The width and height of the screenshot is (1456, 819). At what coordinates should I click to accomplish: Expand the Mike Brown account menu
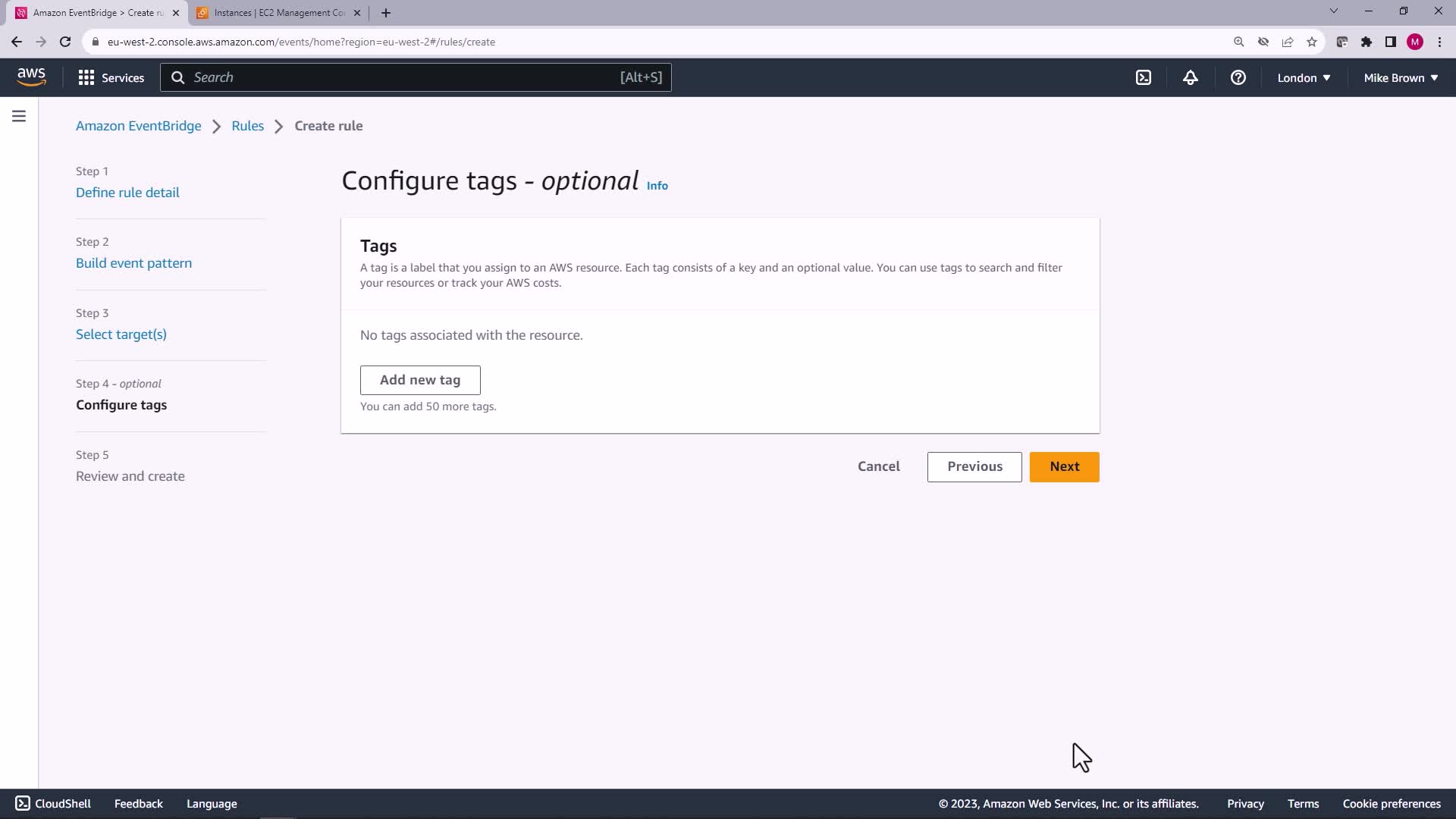click(1400, 77)
